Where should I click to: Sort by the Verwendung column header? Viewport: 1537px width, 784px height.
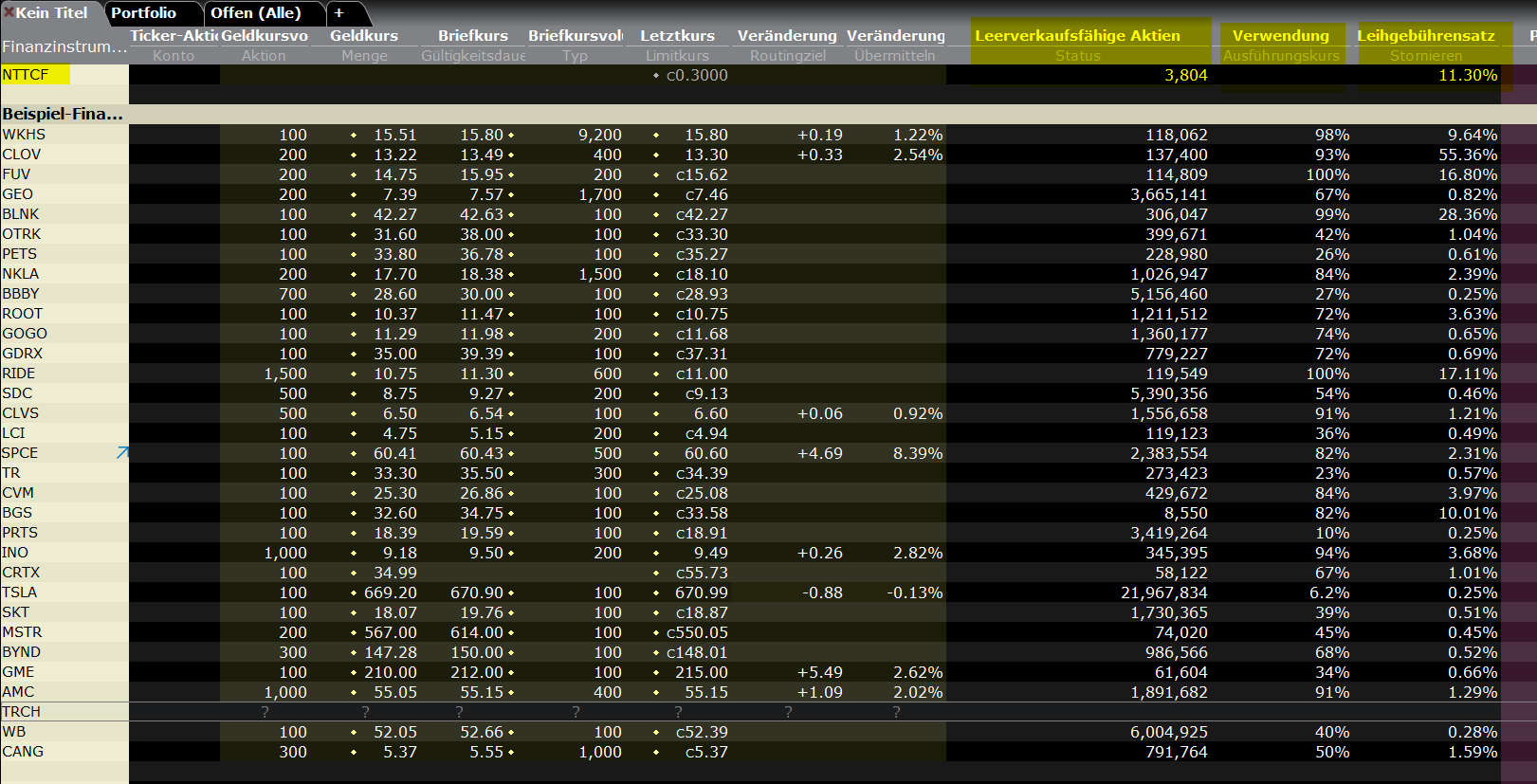point(1281,36)
